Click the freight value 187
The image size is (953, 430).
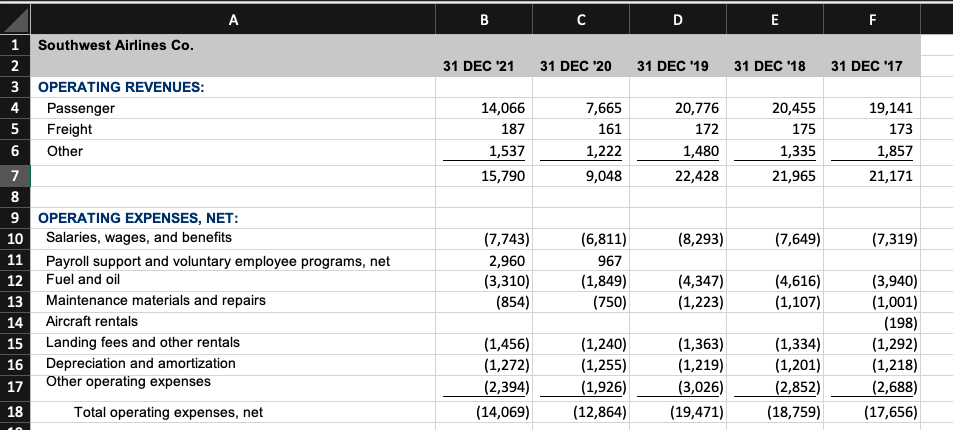(513, 129)
